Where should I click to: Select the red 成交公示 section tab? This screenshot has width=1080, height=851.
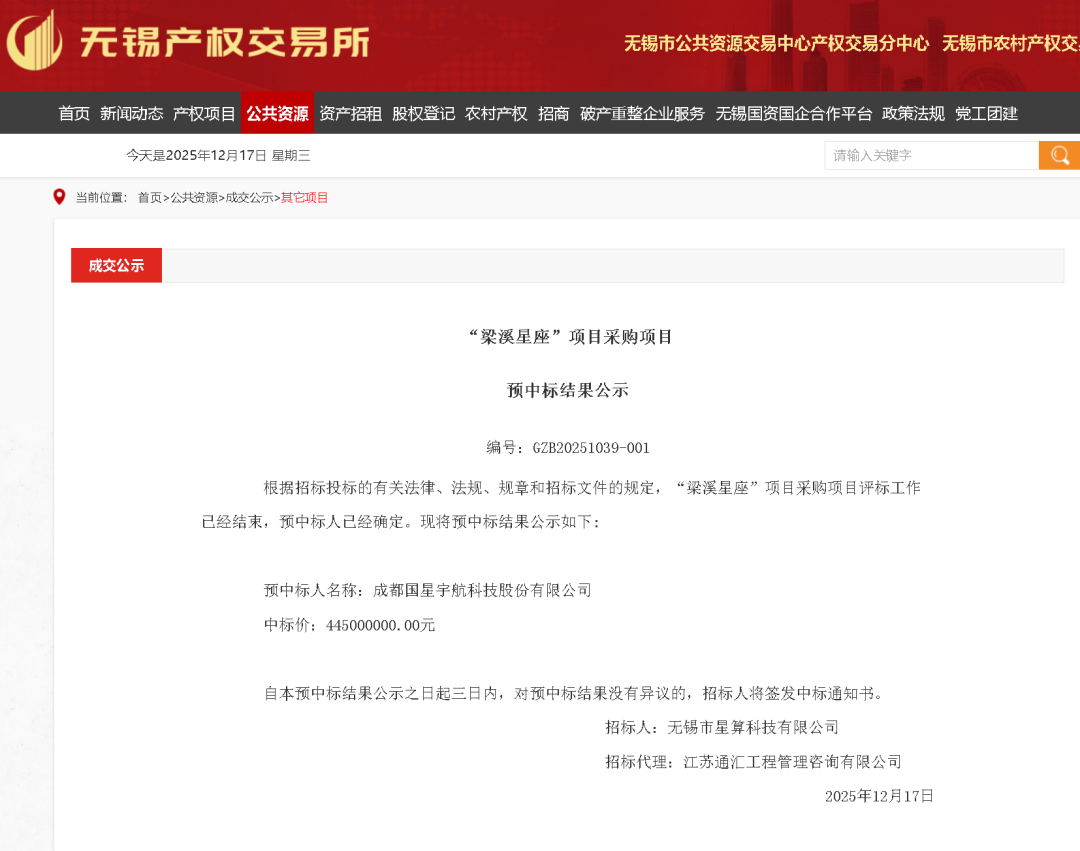coord(116,265)
